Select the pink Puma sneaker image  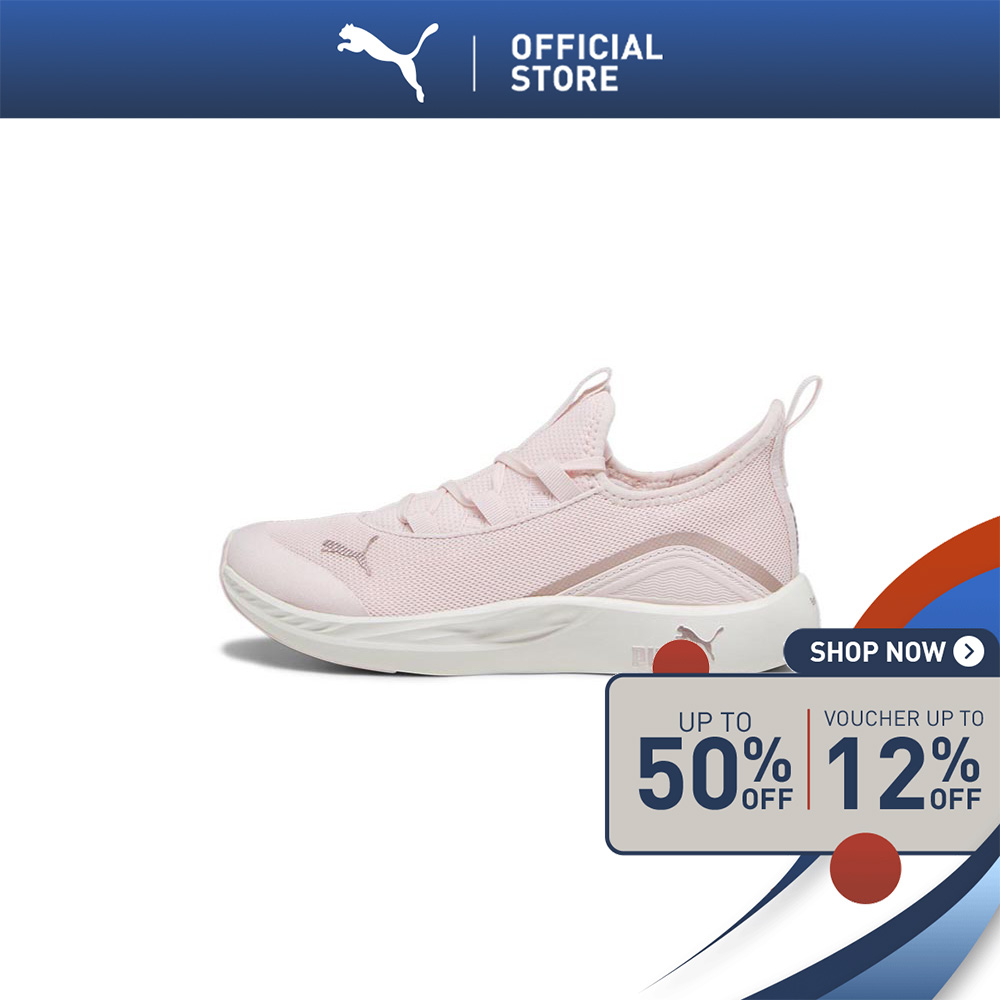pyautogui.click(x=522, y=520)
